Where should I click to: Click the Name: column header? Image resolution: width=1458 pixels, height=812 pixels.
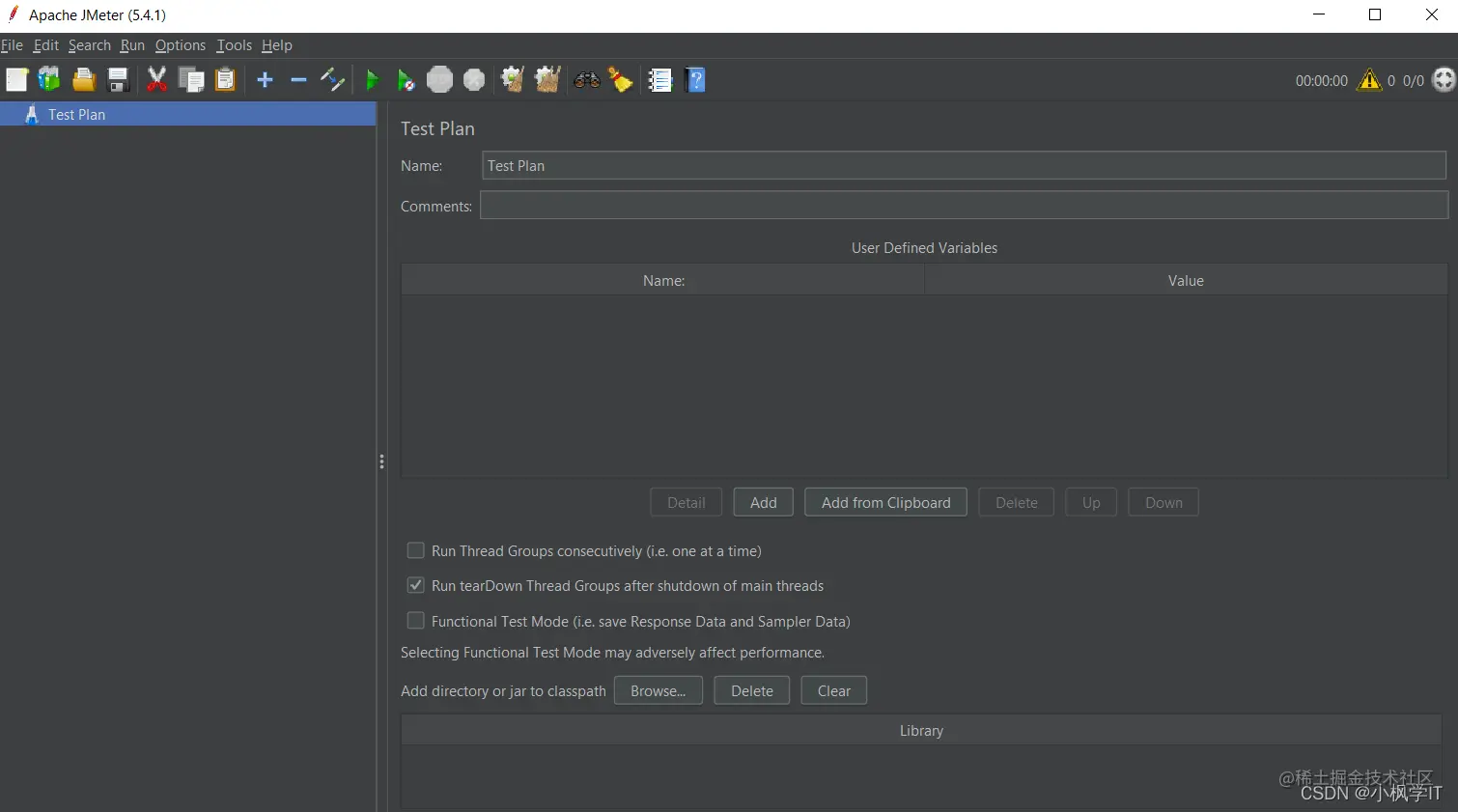(663, 280)
